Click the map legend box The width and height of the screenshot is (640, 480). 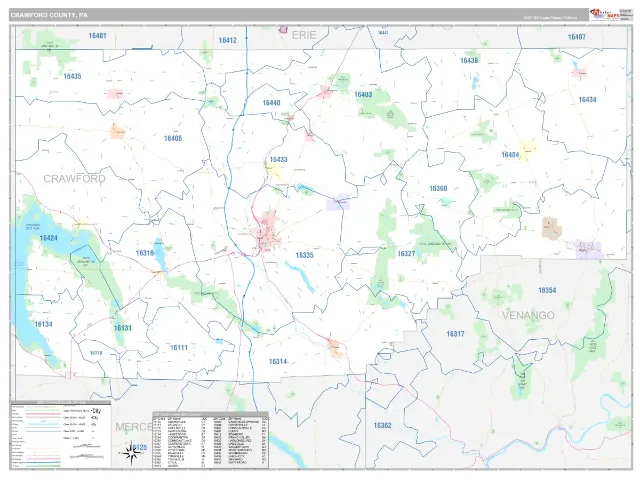coord(61,434)
